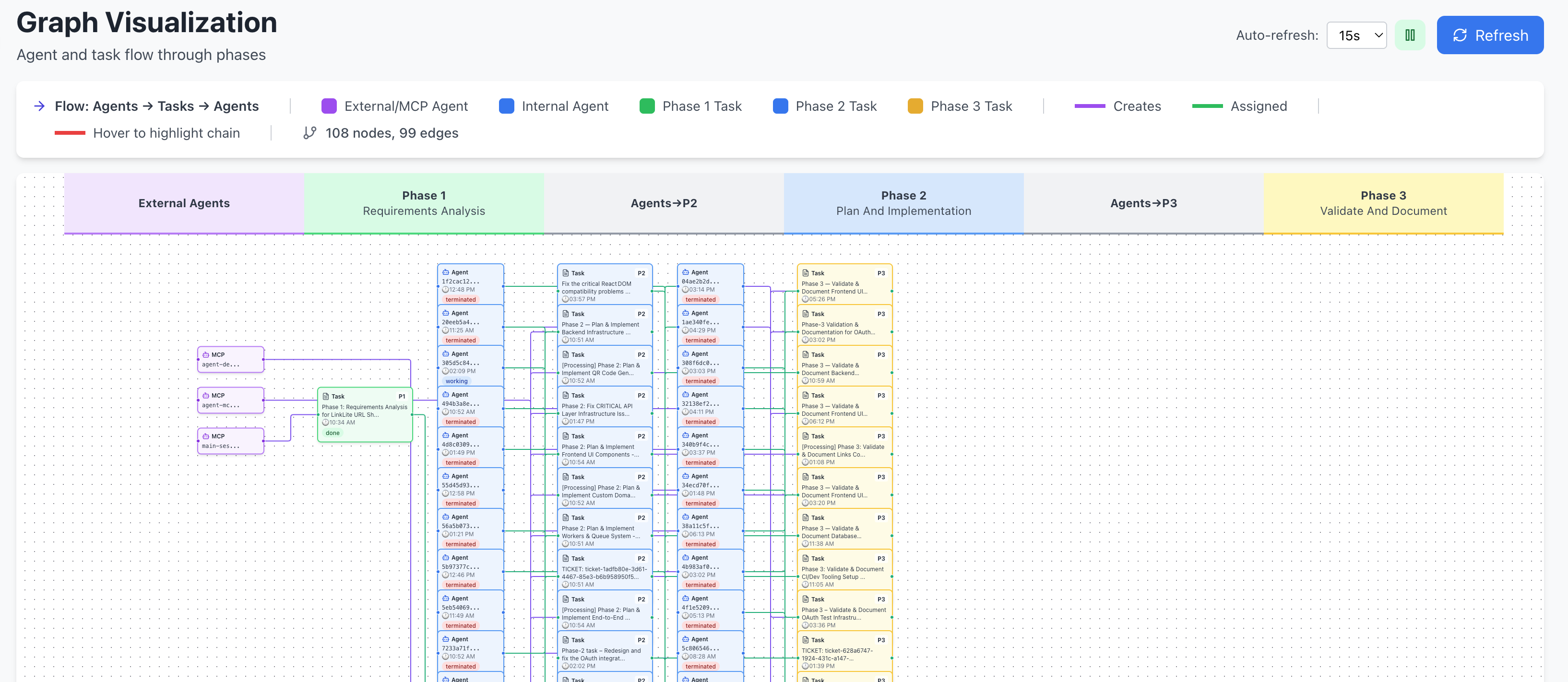Click the clock icon on Agent 04ae2b2d node
1568x682 pixels.
tap(686, 290)
